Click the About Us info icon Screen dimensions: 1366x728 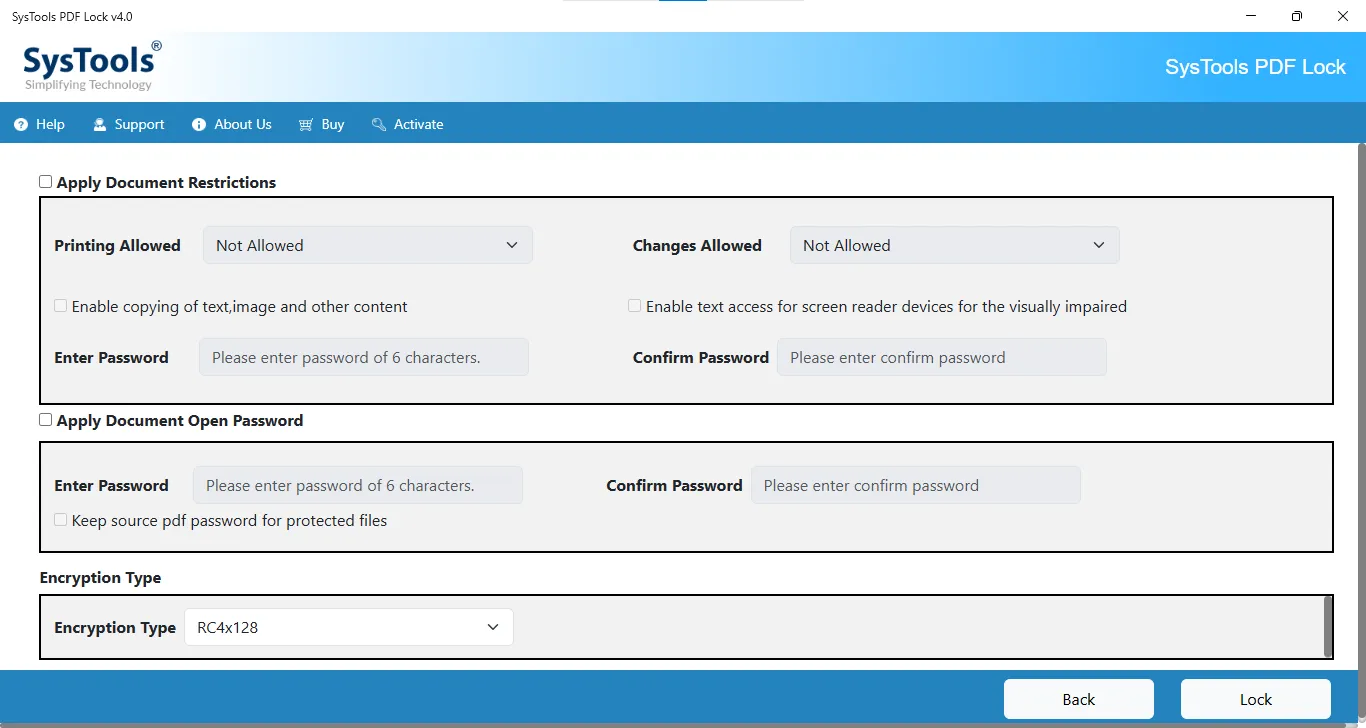coord(198,125)
